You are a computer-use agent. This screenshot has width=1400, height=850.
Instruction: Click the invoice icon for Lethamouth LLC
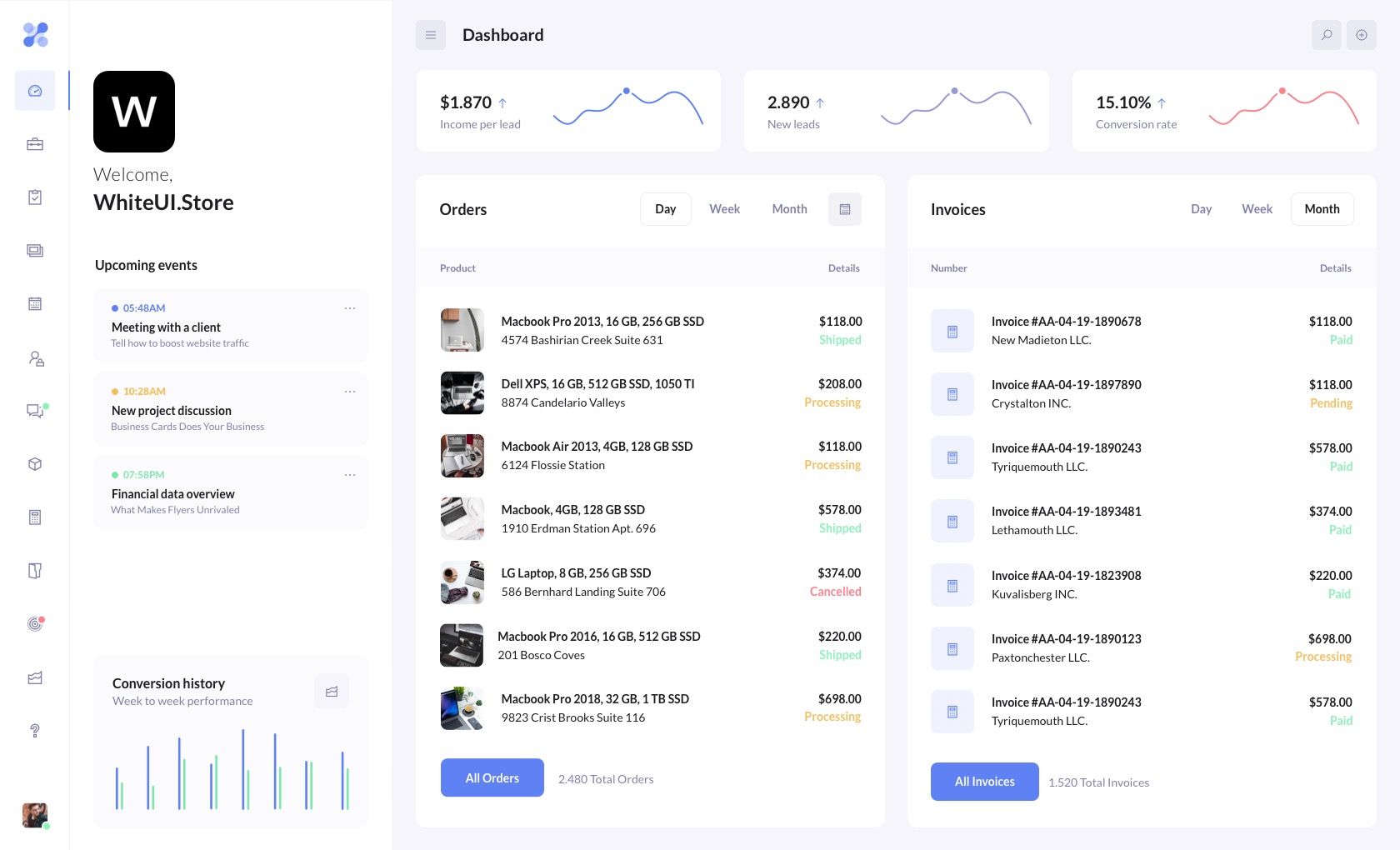[x=952, y=521]
